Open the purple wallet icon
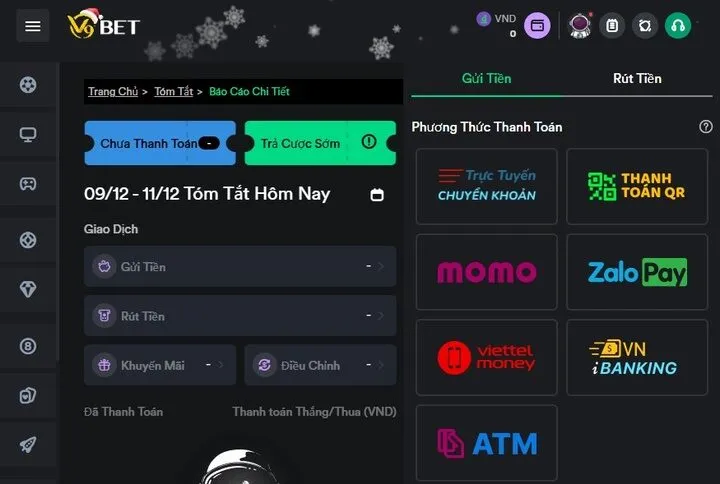720x484 pixels. [537, 26]
